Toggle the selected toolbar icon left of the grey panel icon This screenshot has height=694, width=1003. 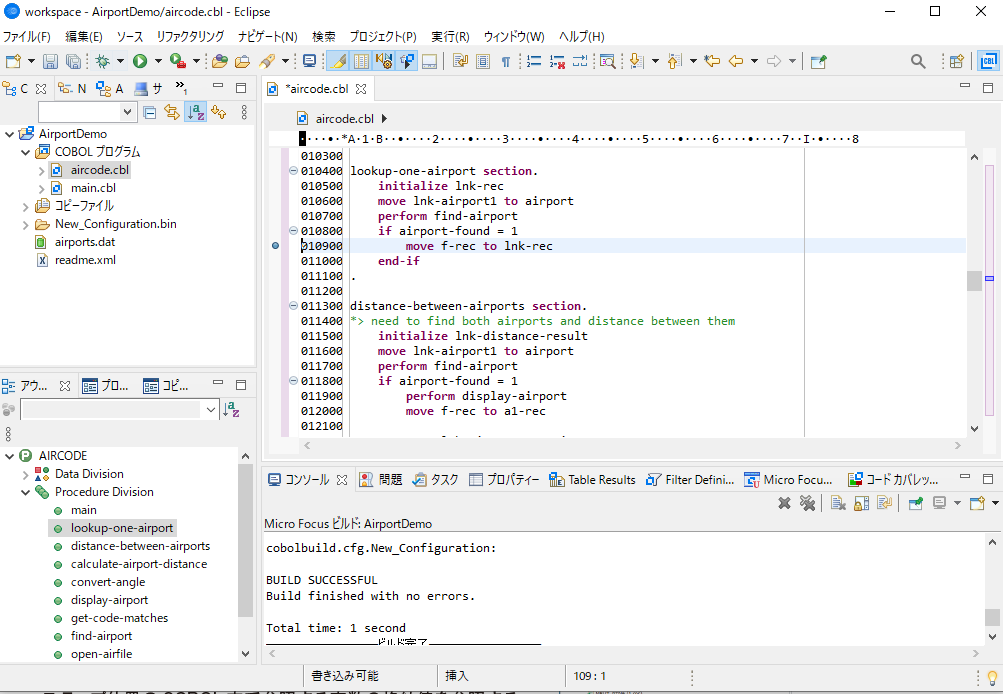407,61
